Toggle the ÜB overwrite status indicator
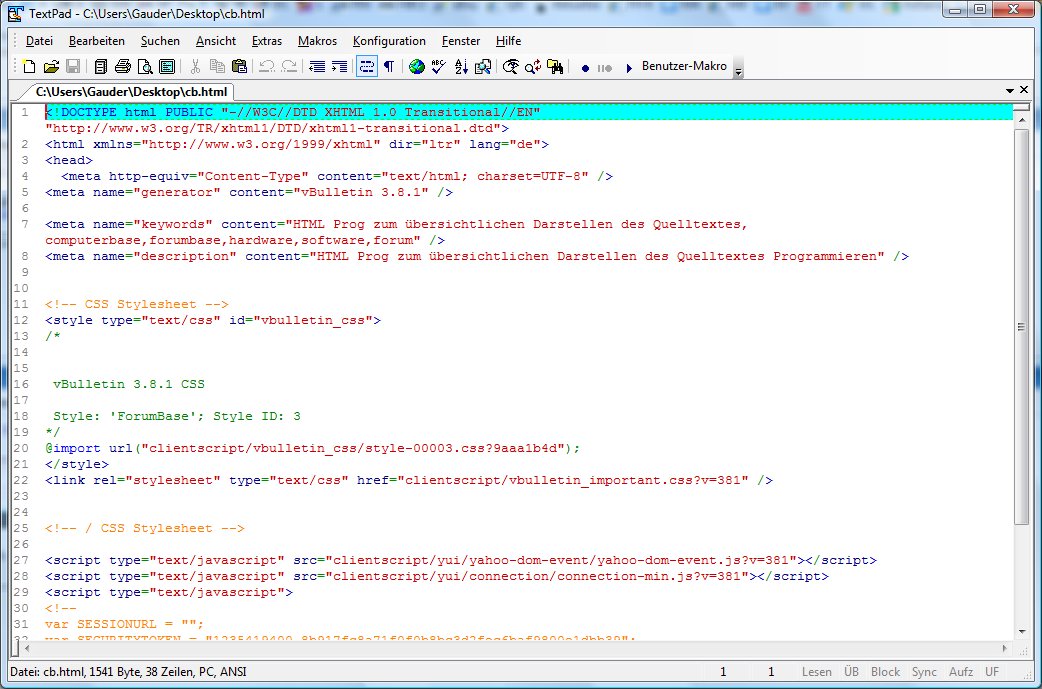Viewport: 1042px width, 689px height. (851, 672)
